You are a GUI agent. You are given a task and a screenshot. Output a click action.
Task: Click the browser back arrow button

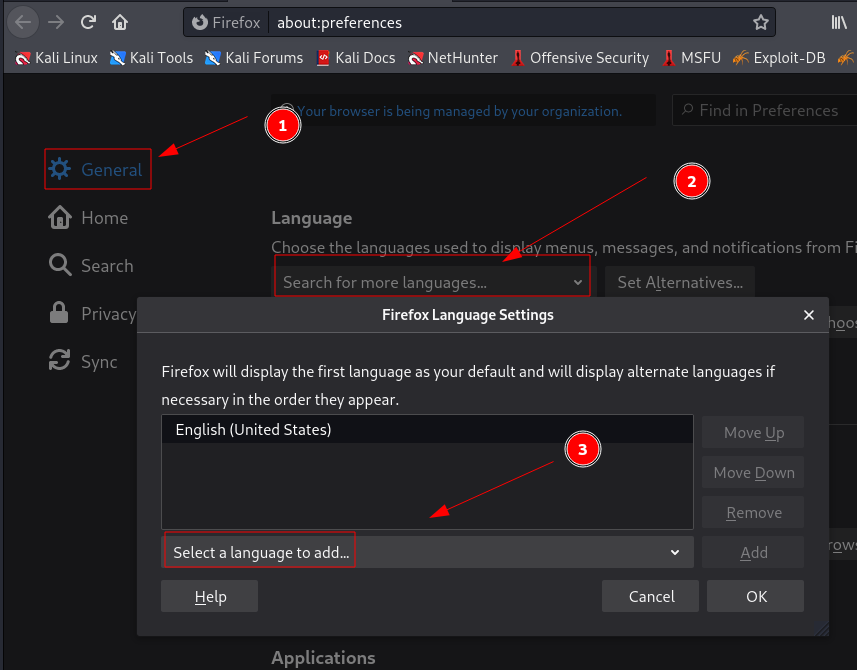(x=23, y=22)
